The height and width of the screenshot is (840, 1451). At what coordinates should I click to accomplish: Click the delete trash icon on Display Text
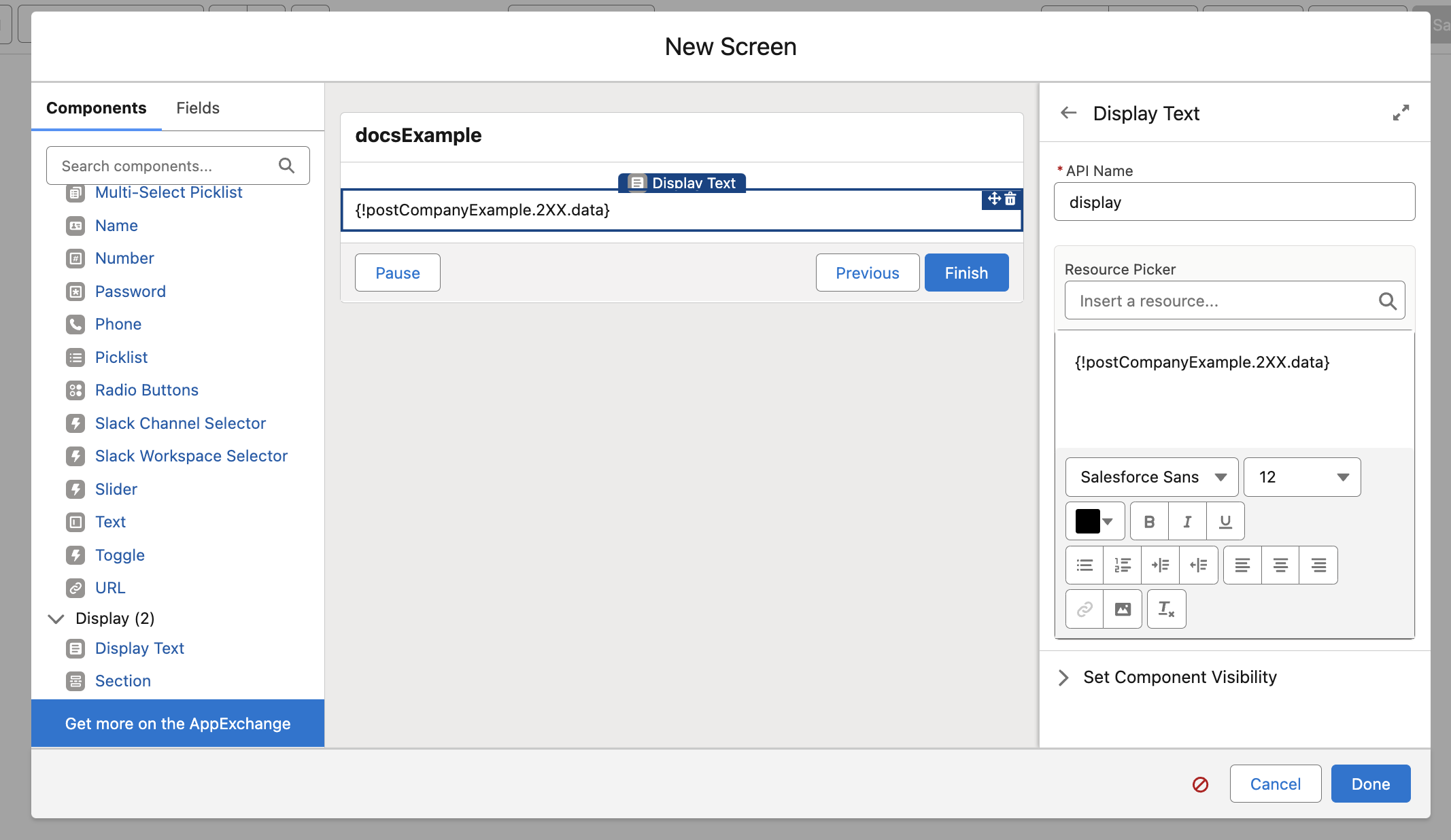[1010, 198]
